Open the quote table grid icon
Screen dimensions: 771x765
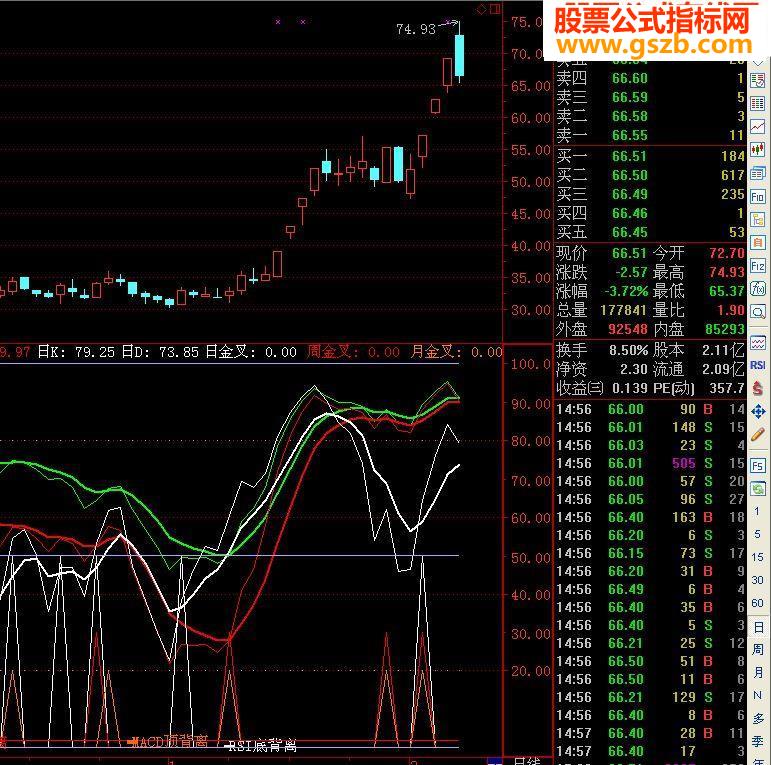pos(758,103)
